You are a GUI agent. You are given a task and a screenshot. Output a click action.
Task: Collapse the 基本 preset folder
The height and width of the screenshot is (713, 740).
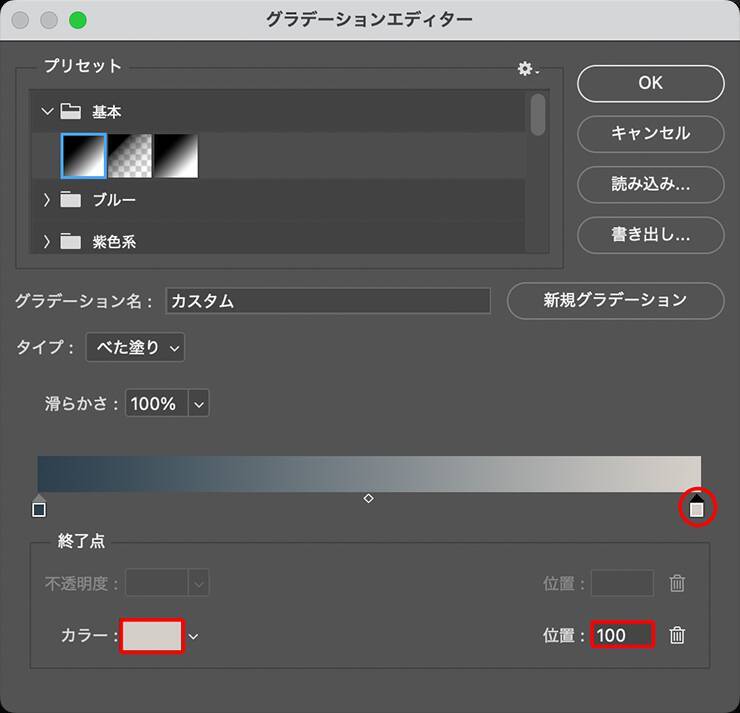point(47,112)
